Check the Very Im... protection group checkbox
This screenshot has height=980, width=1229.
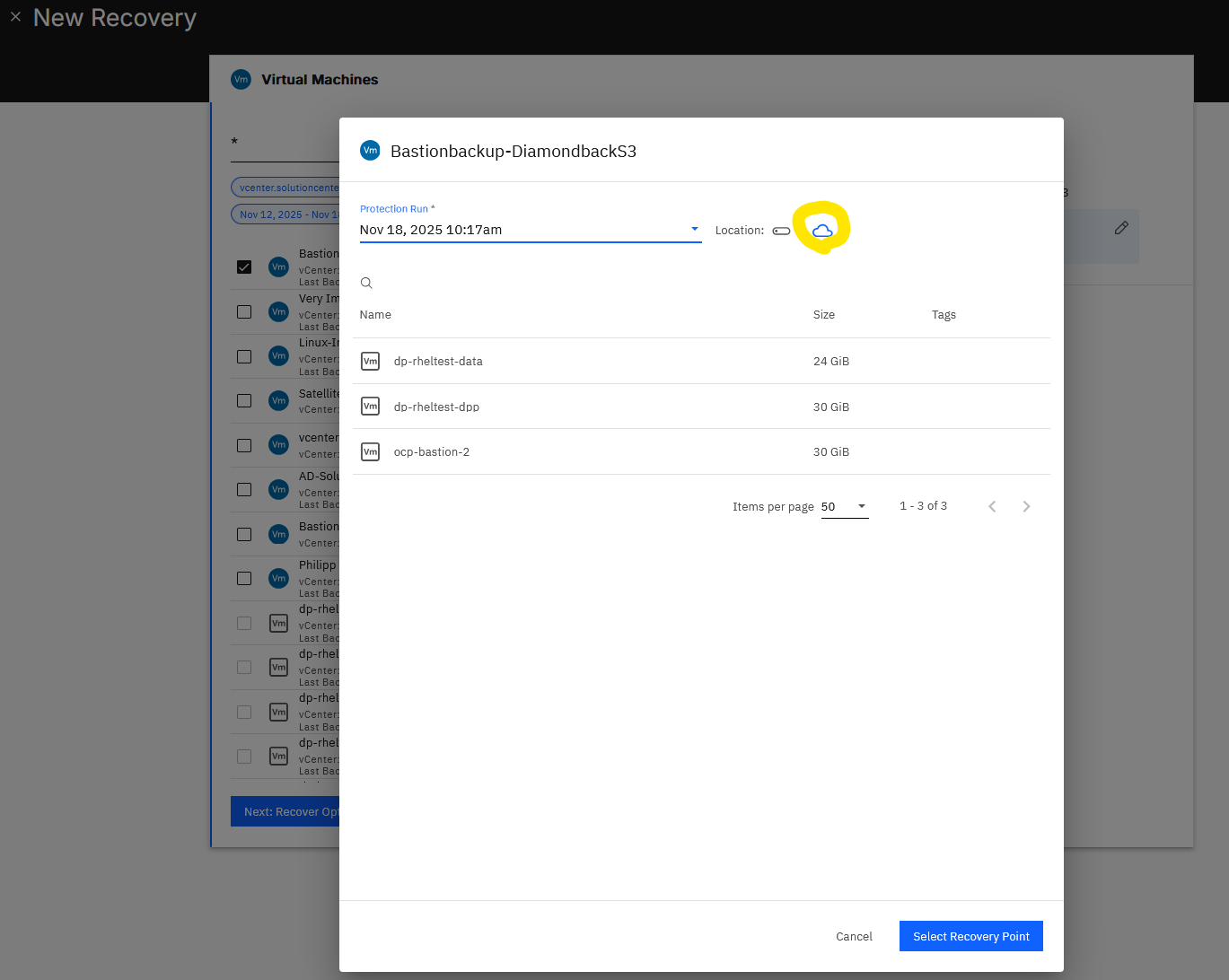(x=244, y=311)
